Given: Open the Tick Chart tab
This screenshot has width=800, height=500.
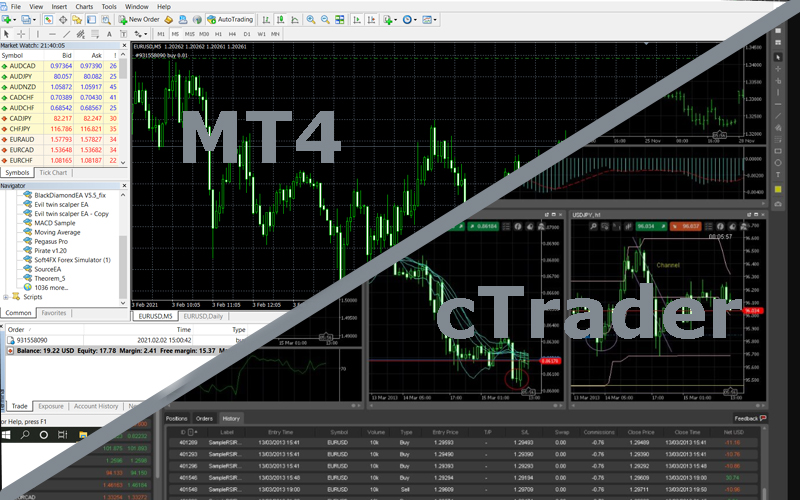Looking at the screenshot, I should tap(52, 173).
